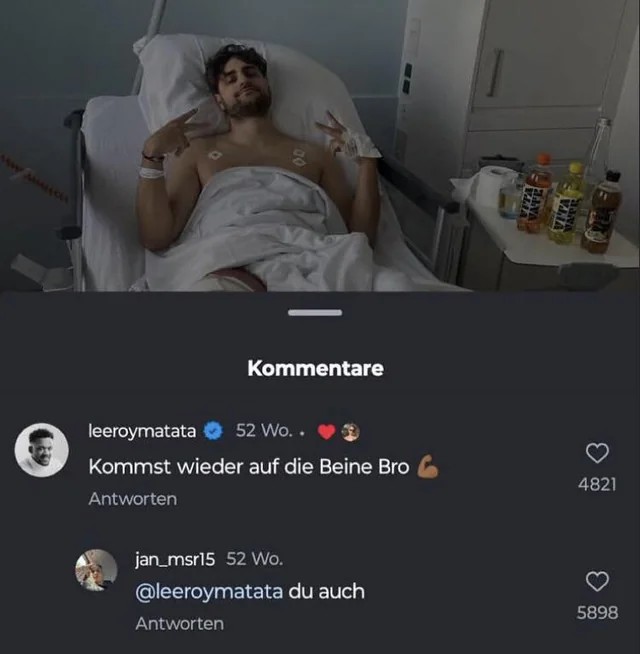Tap the jan_msr15 username
The image size is (640, 654).
tap(176, 558)
